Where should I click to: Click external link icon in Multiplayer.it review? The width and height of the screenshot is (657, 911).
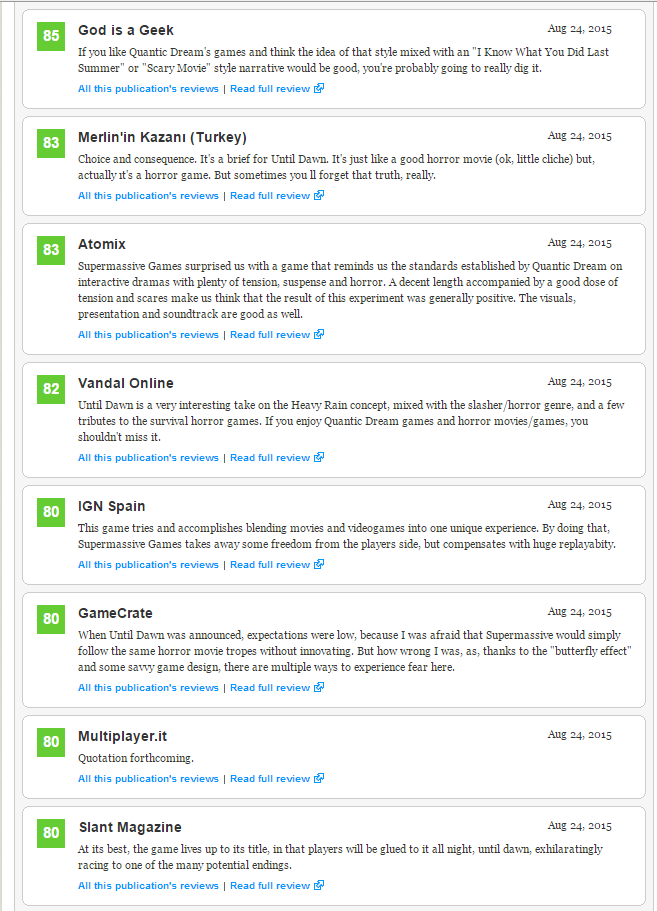(319, 779)
